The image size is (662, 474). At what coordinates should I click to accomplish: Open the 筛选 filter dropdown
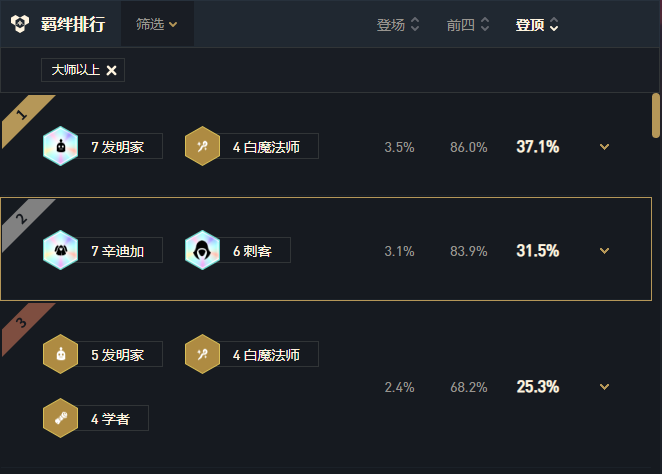157,24
